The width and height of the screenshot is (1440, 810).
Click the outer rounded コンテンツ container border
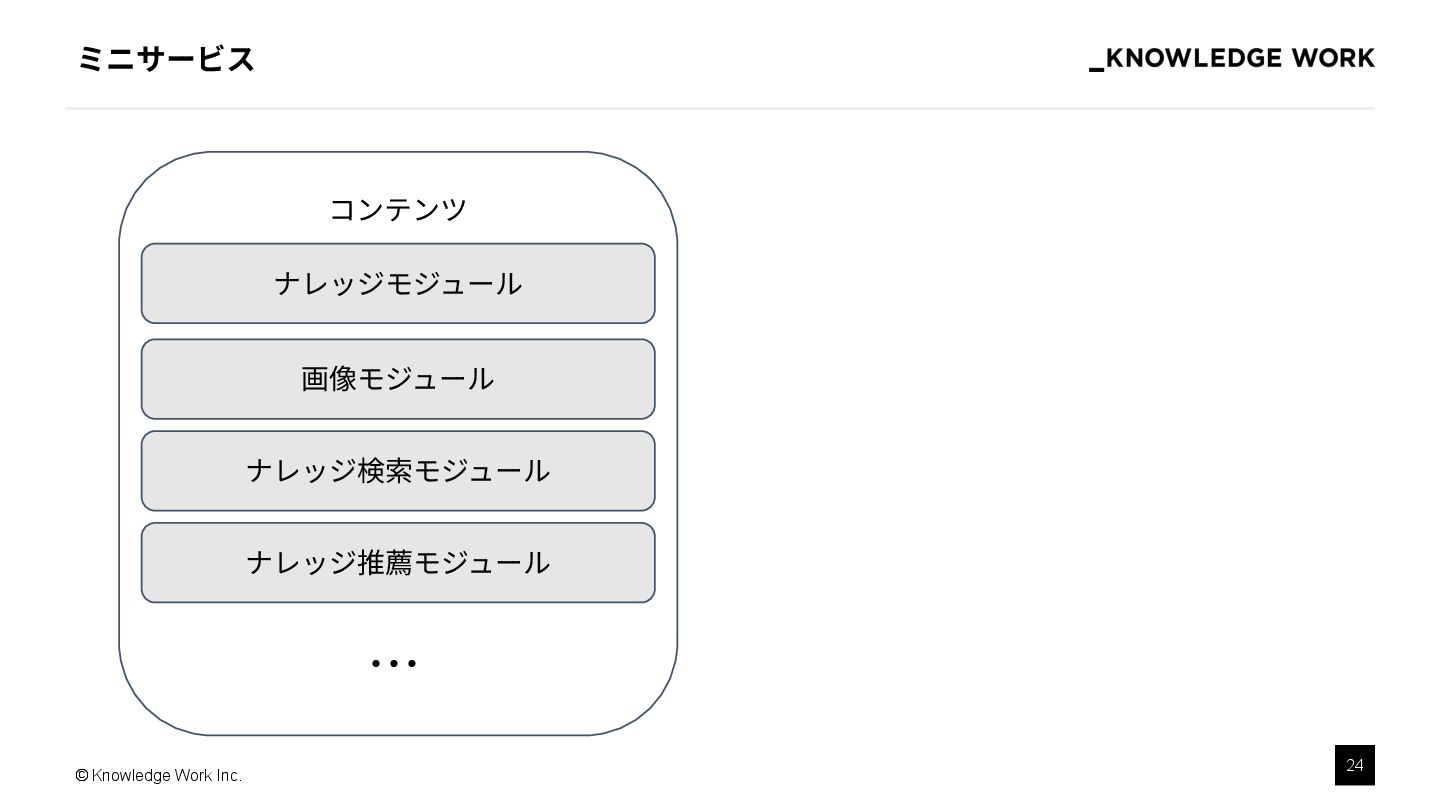point(120,450)
